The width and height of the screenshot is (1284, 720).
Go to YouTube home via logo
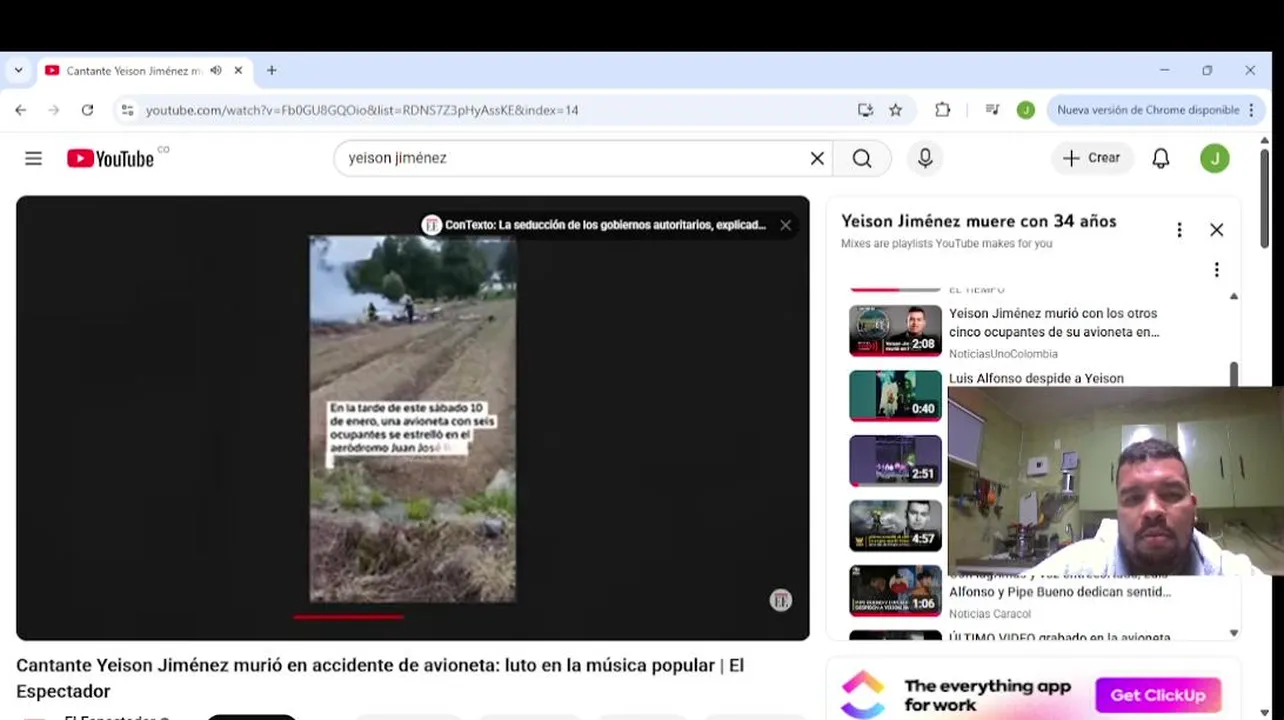[111, 158]
